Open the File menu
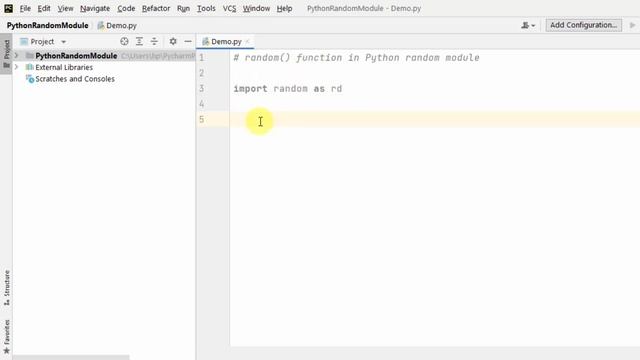The width and height of the screenshot is (640, 360). coord(25,8)
